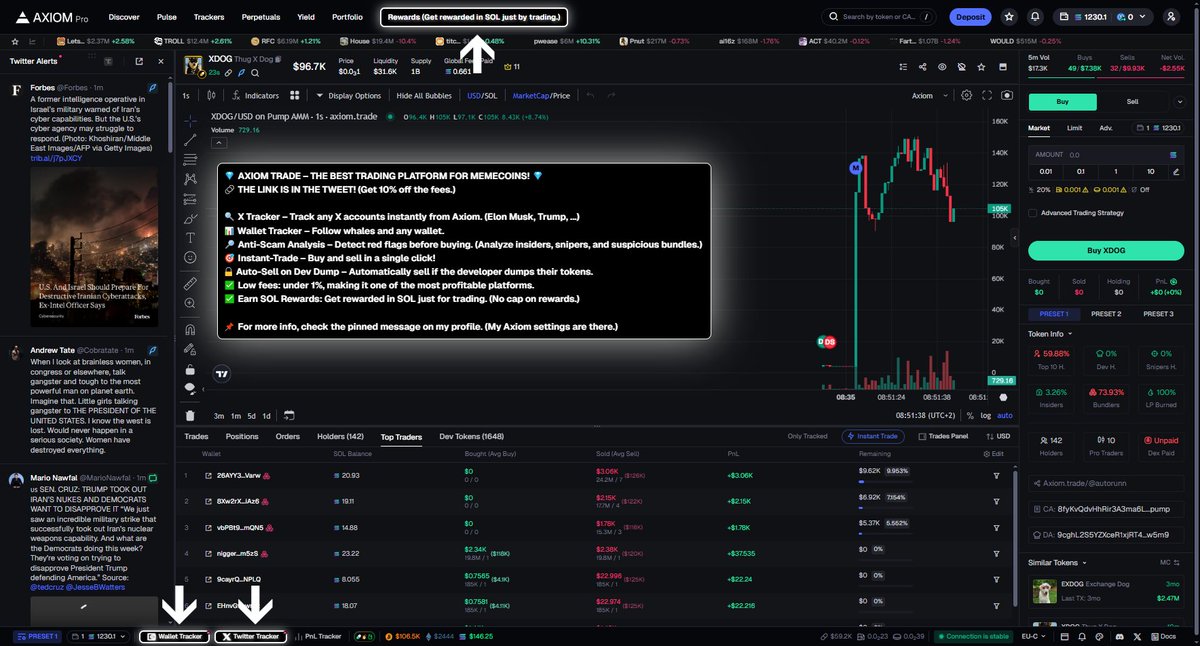Click the trash remove drawings icon
This screenshot has width=1200, height=646.
[190, 415]
